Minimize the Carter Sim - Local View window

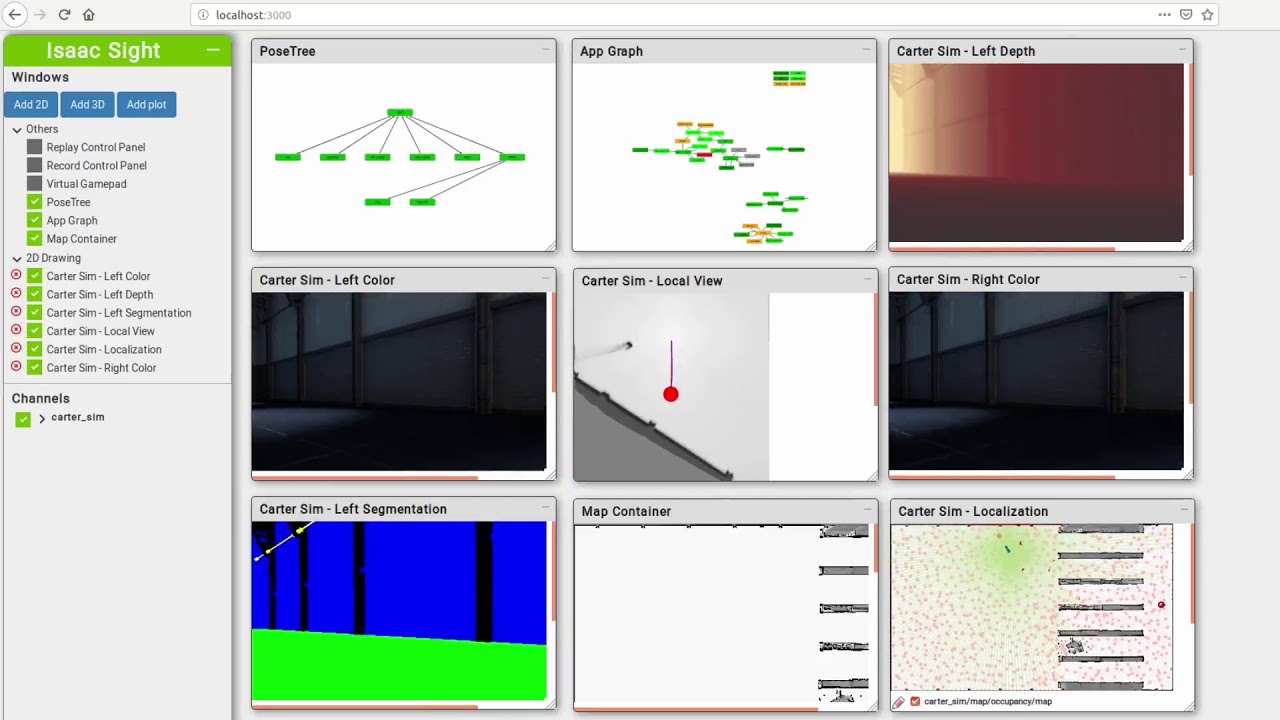867,279
